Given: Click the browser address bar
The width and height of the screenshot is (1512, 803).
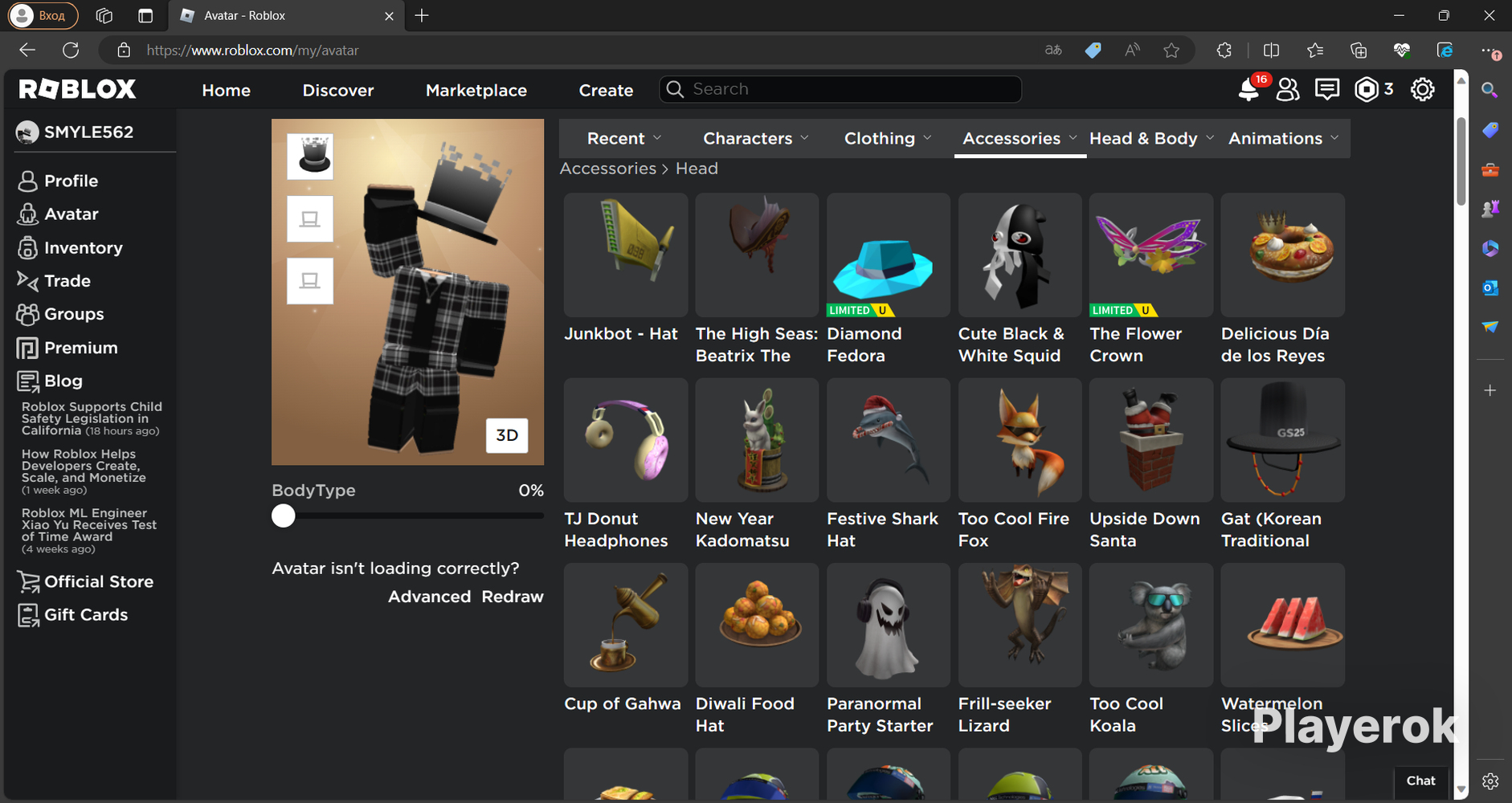Looking at the screenshot, I should [578, 50].
